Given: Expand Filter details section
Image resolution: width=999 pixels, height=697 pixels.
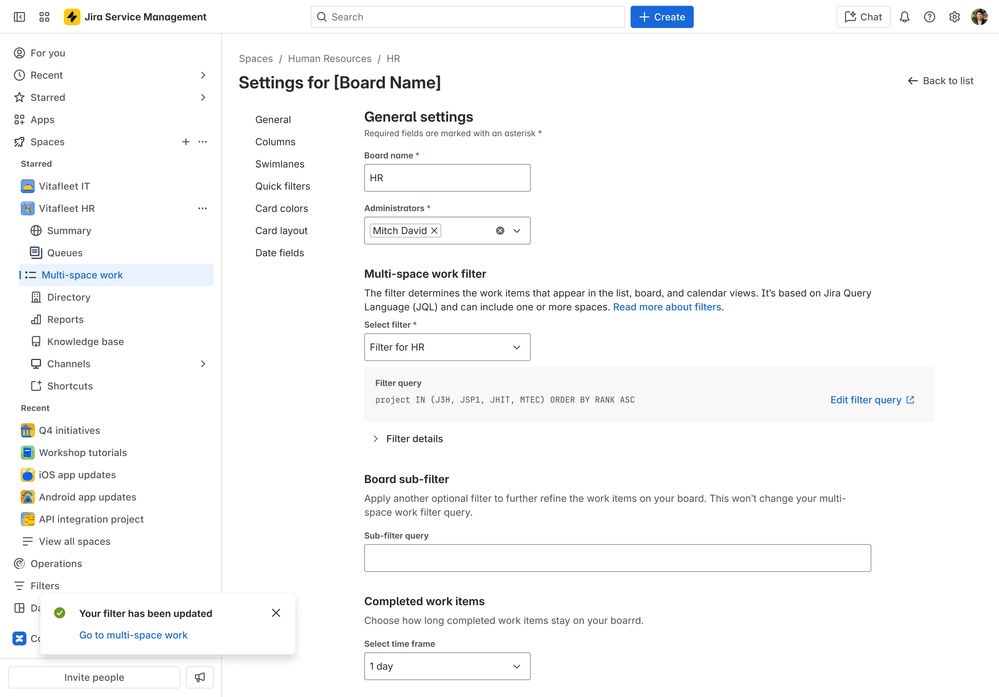Looking at the screenshot, I should pyautogui.click(x=407, y=439).
